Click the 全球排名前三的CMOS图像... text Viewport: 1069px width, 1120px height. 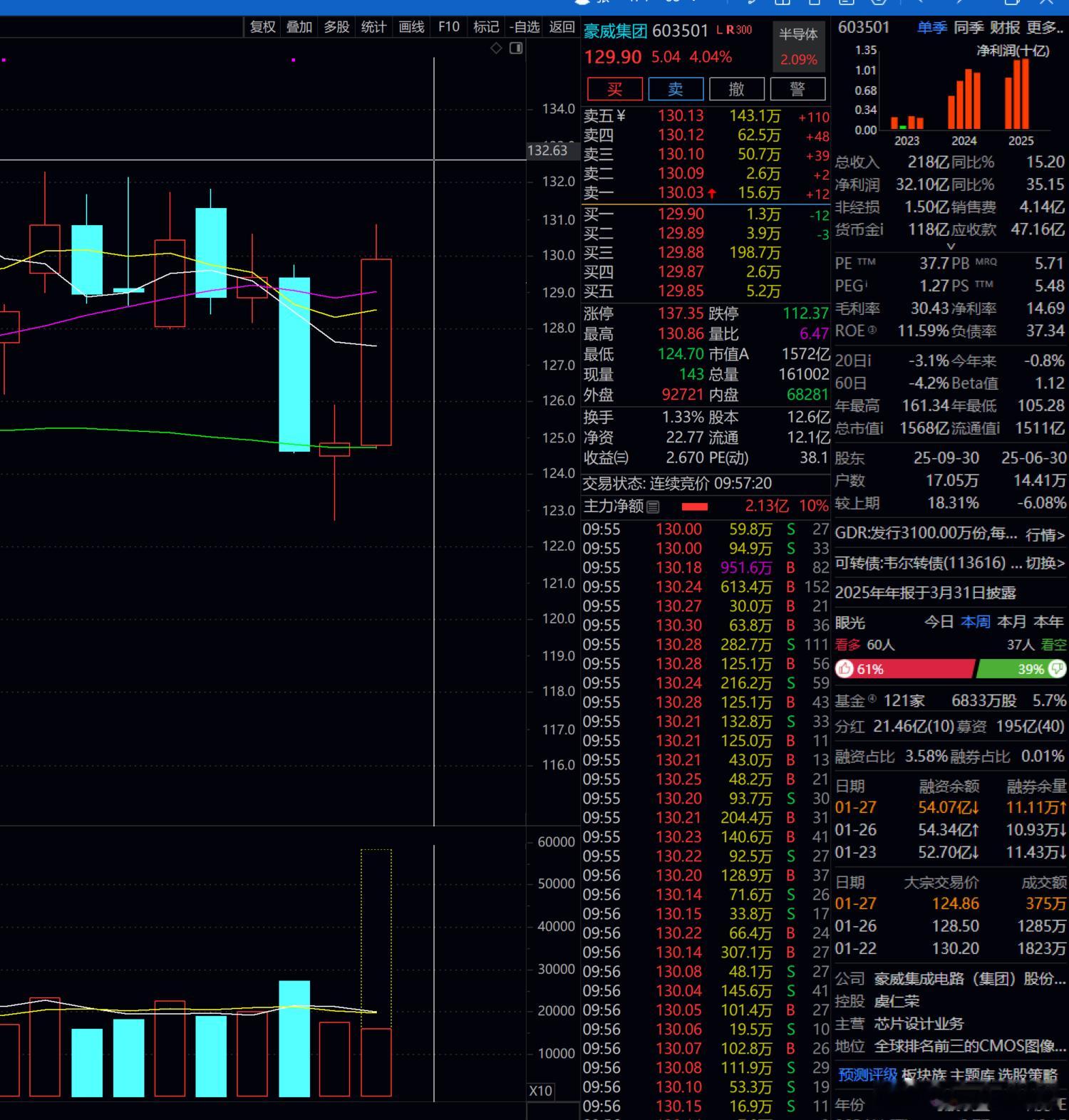[x=970, y=1046]
